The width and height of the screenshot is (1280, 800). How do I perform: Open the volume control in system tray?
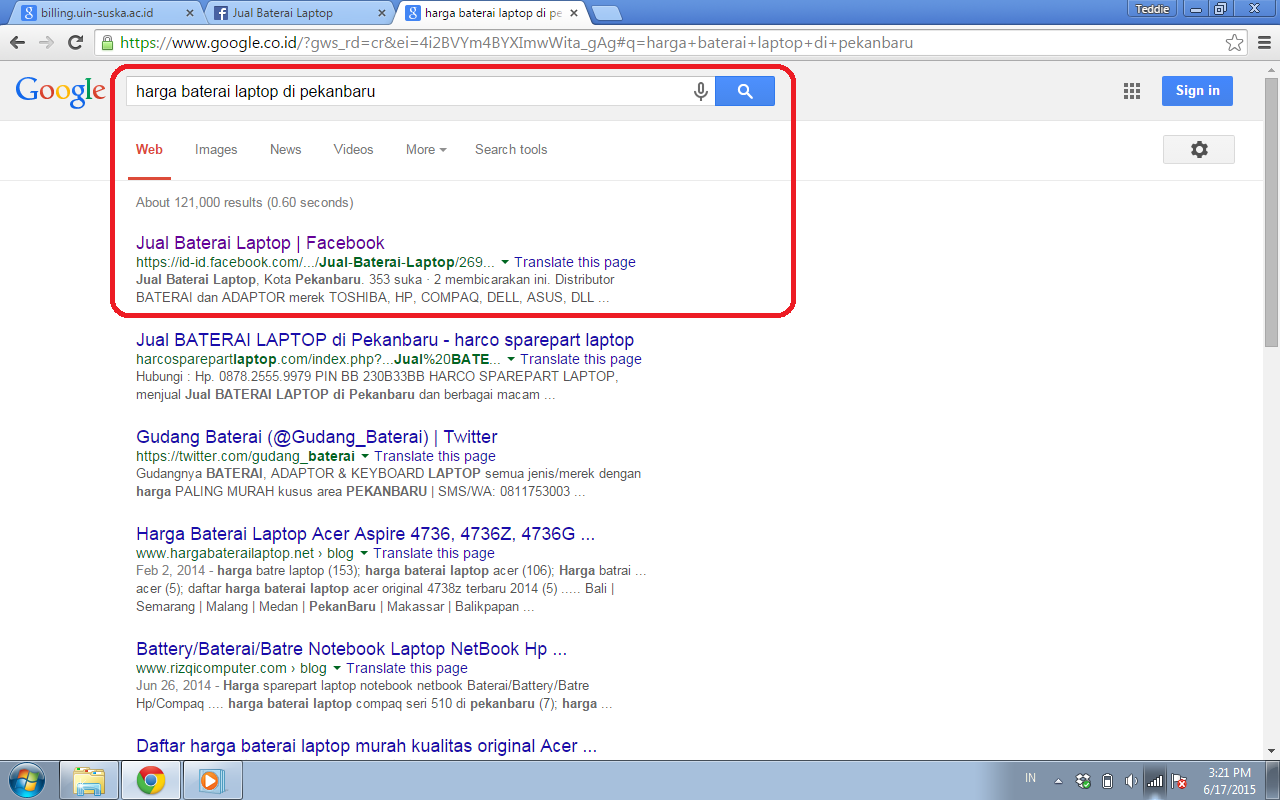tap(1131, 781)
